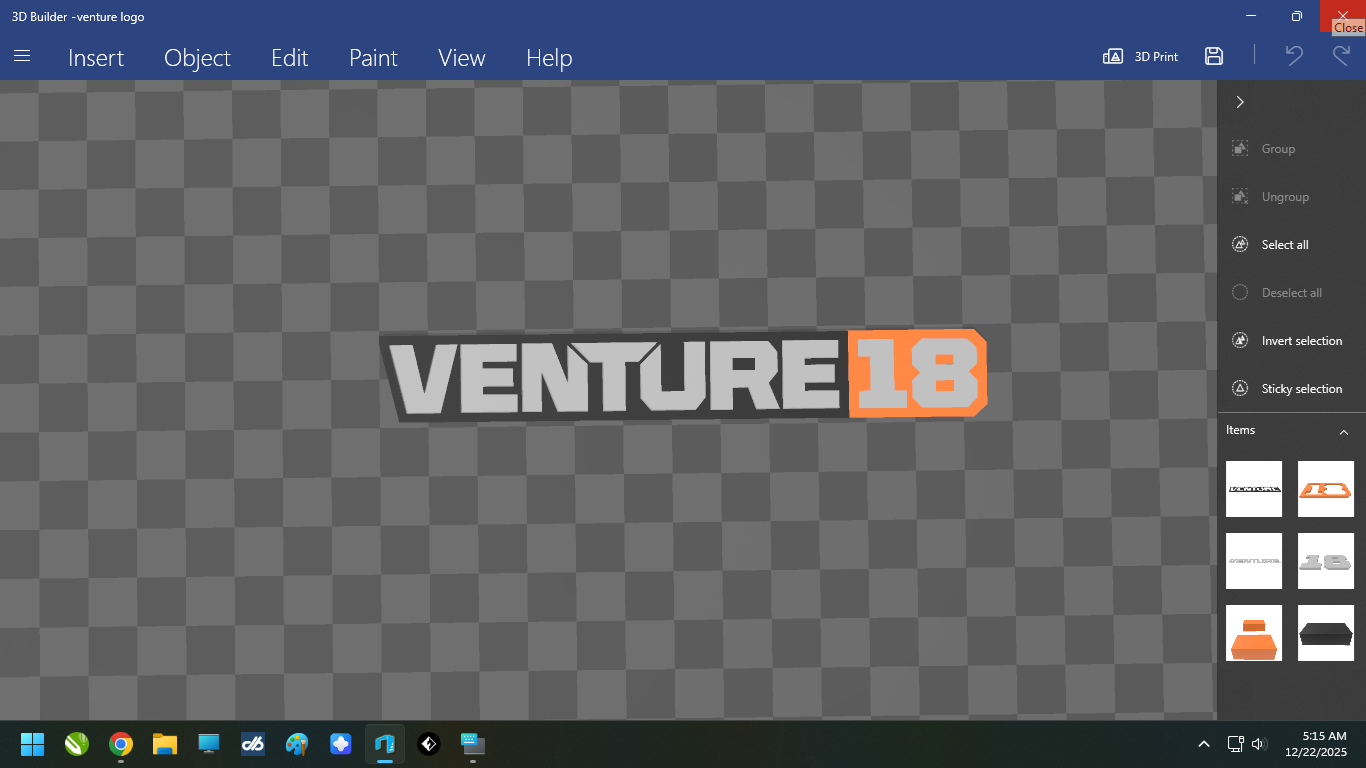Image resolution: width=1366 pixels, height=768 pixels.
Task: Open CorelDRAW from the taskbar
Action: pos(77,744)
